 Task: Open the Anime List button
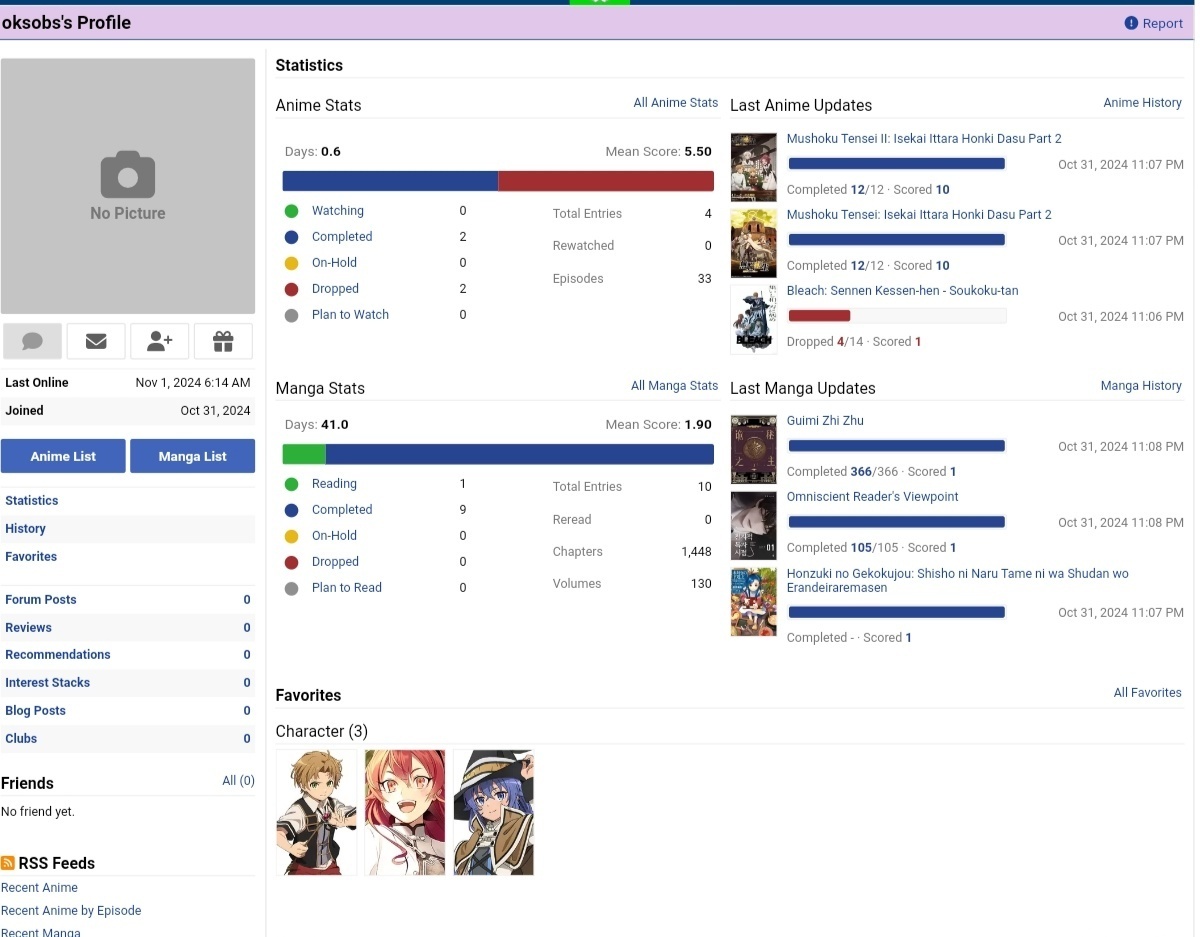(x=63, y=456)
